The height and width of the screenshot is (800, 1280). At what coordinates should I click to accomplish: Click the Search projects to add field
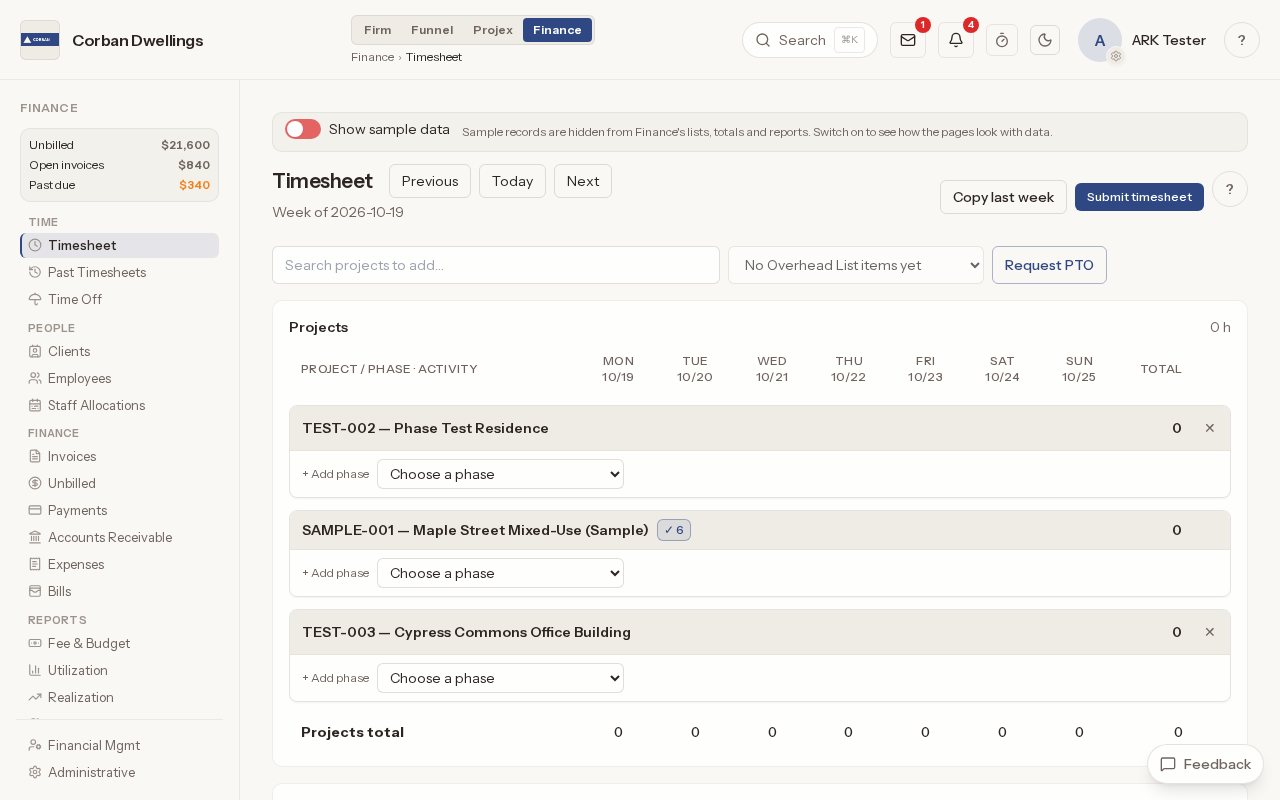tap(496, 265)
